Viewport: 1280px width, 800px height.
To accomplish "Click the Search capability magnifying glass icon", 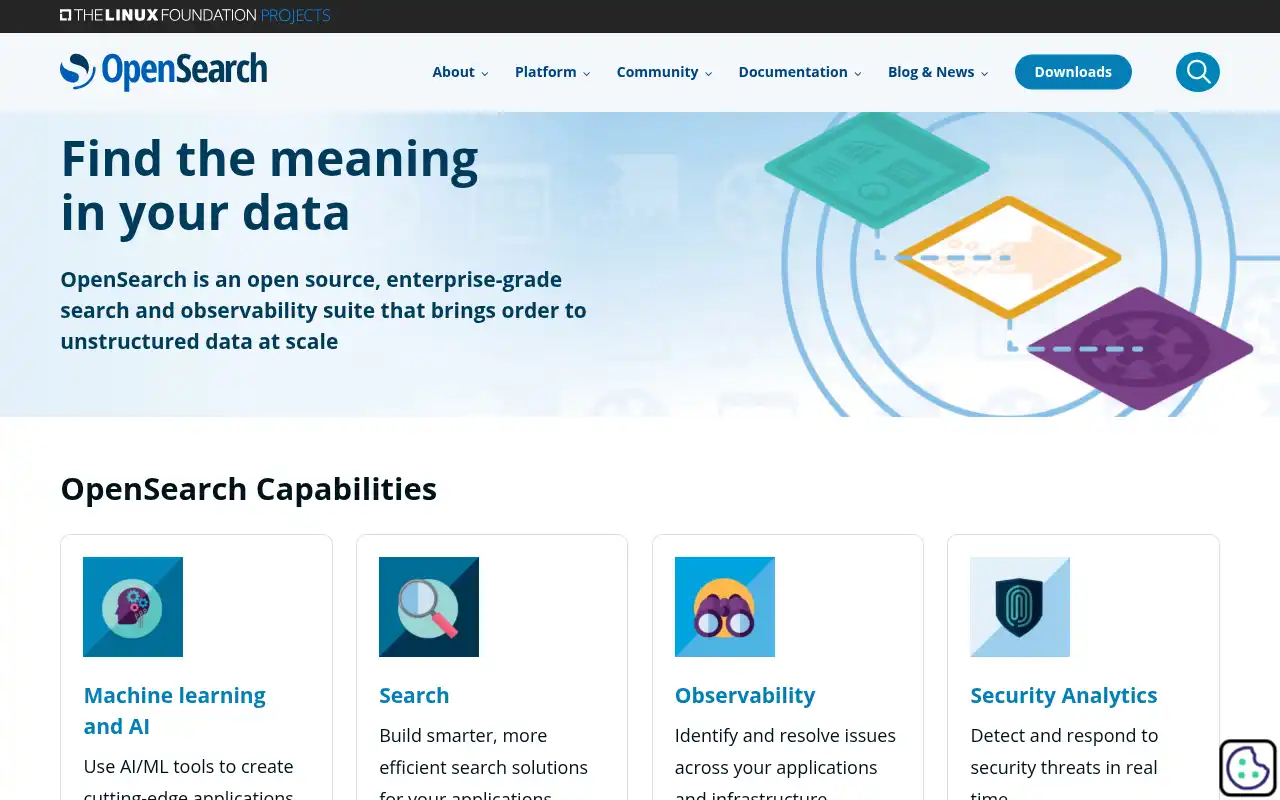I will pos(429,607).
